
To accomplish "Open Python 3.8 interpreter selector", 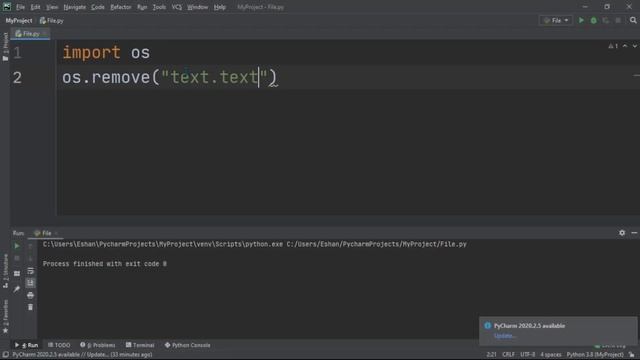I will (x=595, y=355).
